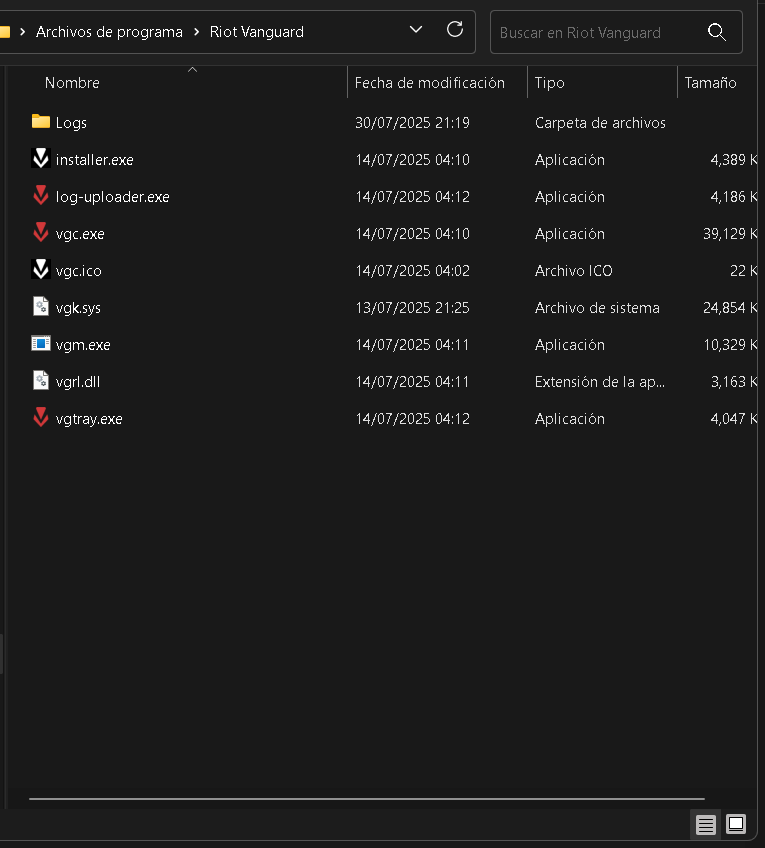Click the installer.exe Vanguard icon

(41, 158)
